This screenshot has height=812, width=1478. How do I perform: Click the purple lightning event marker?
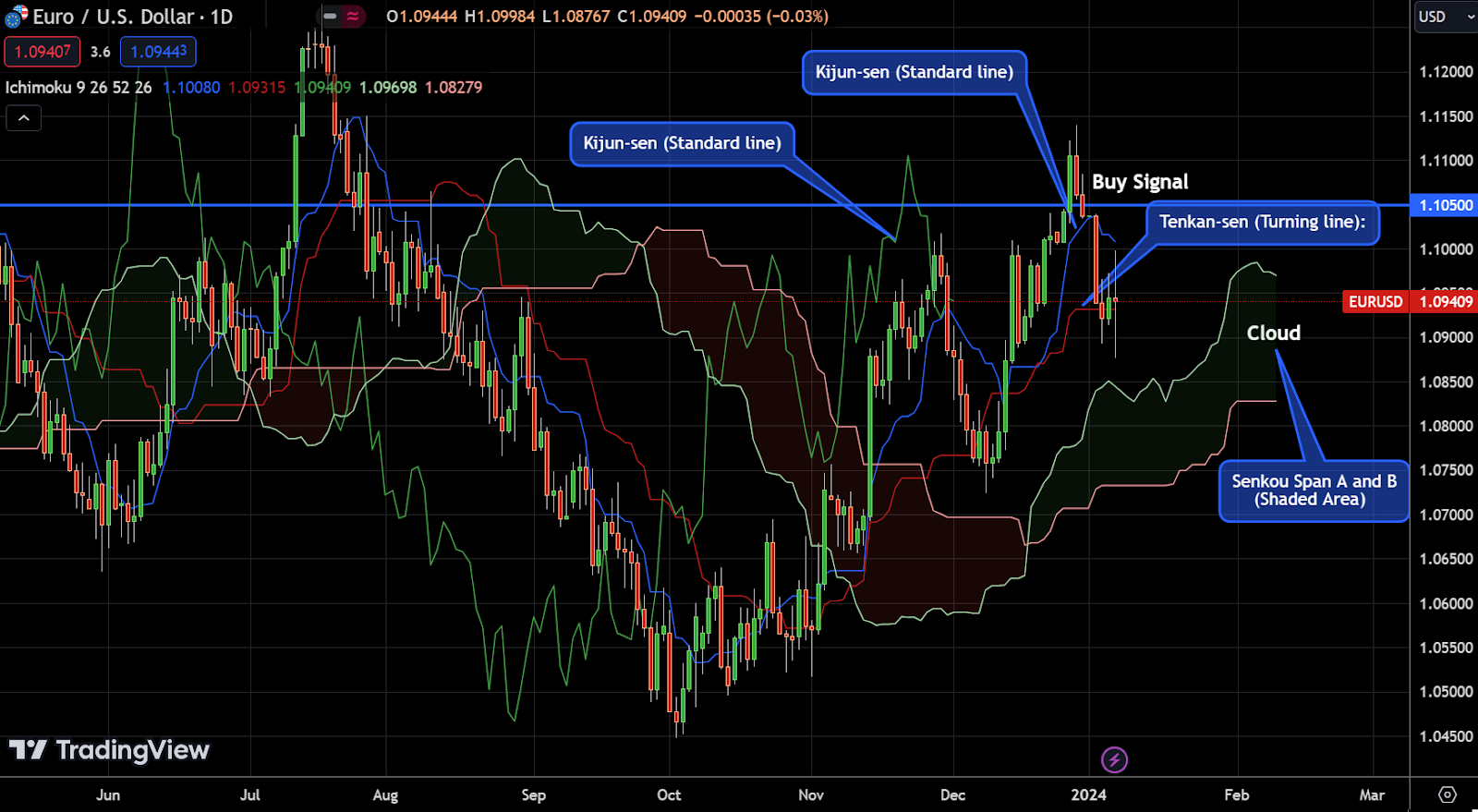[1114, 760]
